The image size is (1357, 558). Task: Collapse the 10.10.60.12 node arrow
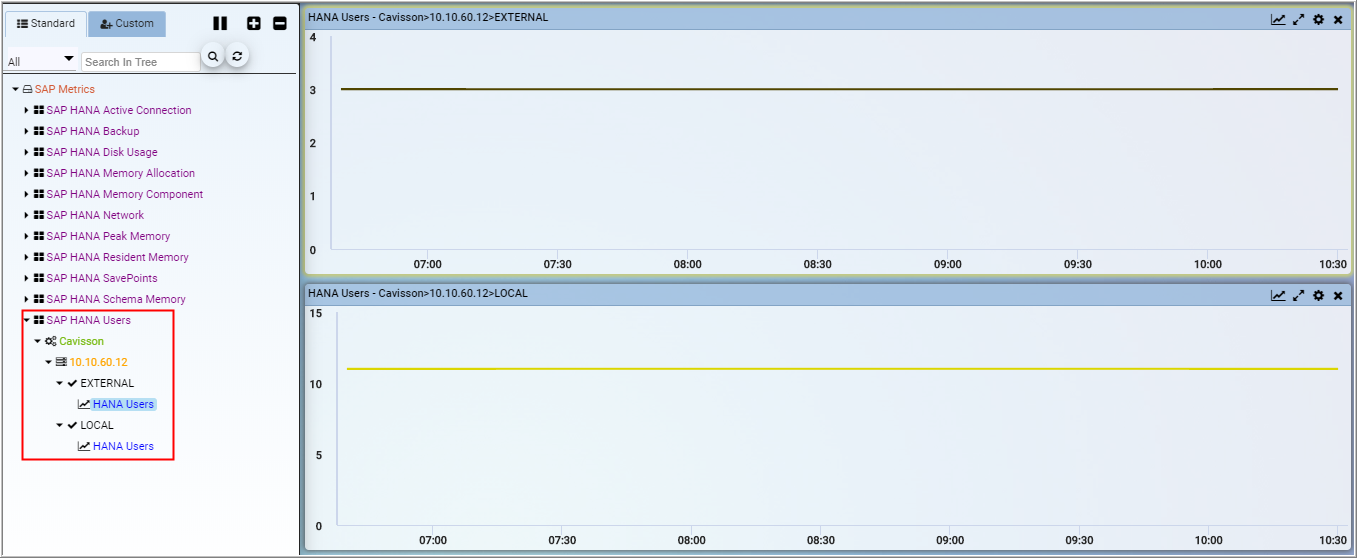pos(49,363)
